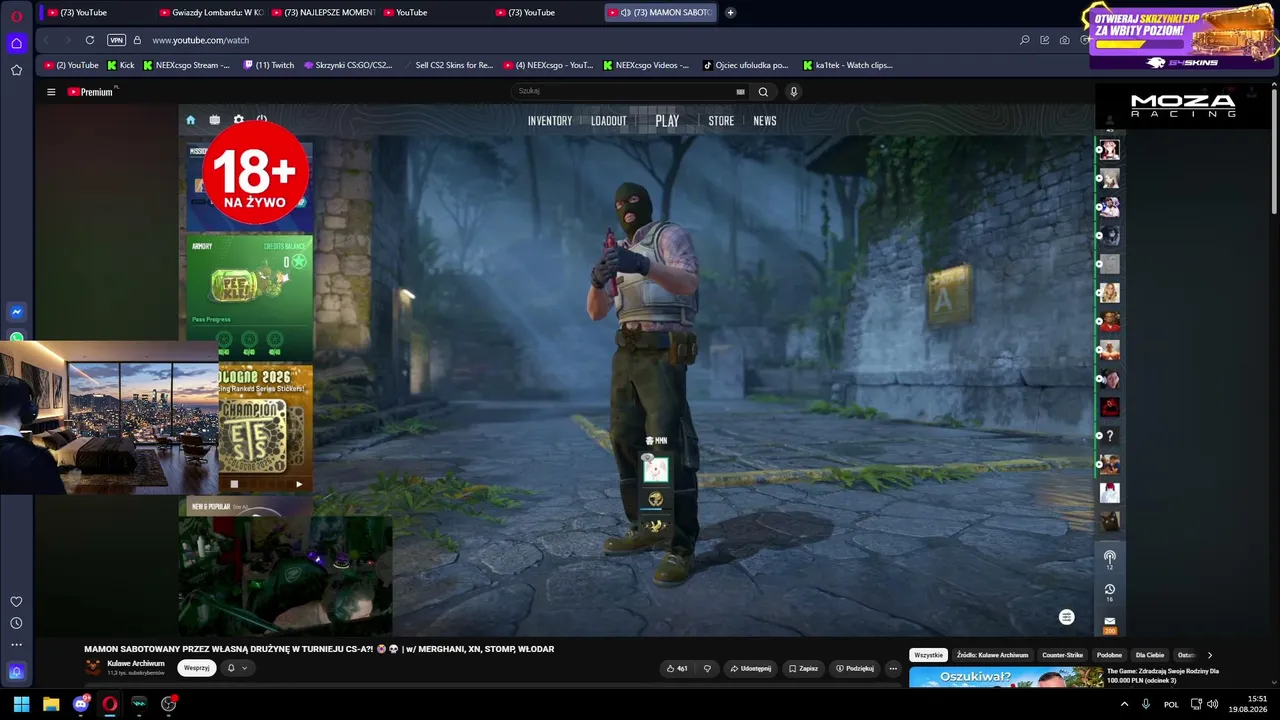The width and height of the screenshot is (1280, 720).
Task: Click Zapisz save button
Action: 803,668
